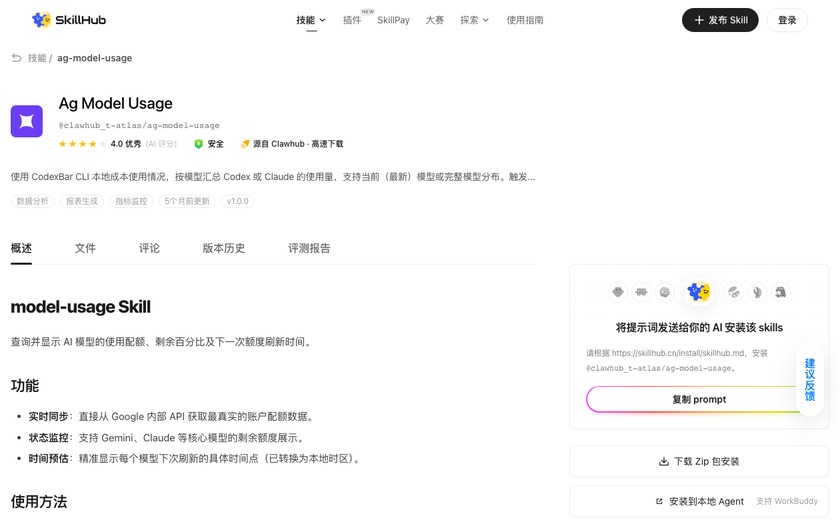Click the 报表生成 tag
Screen dimensions: 840x520
82,201
